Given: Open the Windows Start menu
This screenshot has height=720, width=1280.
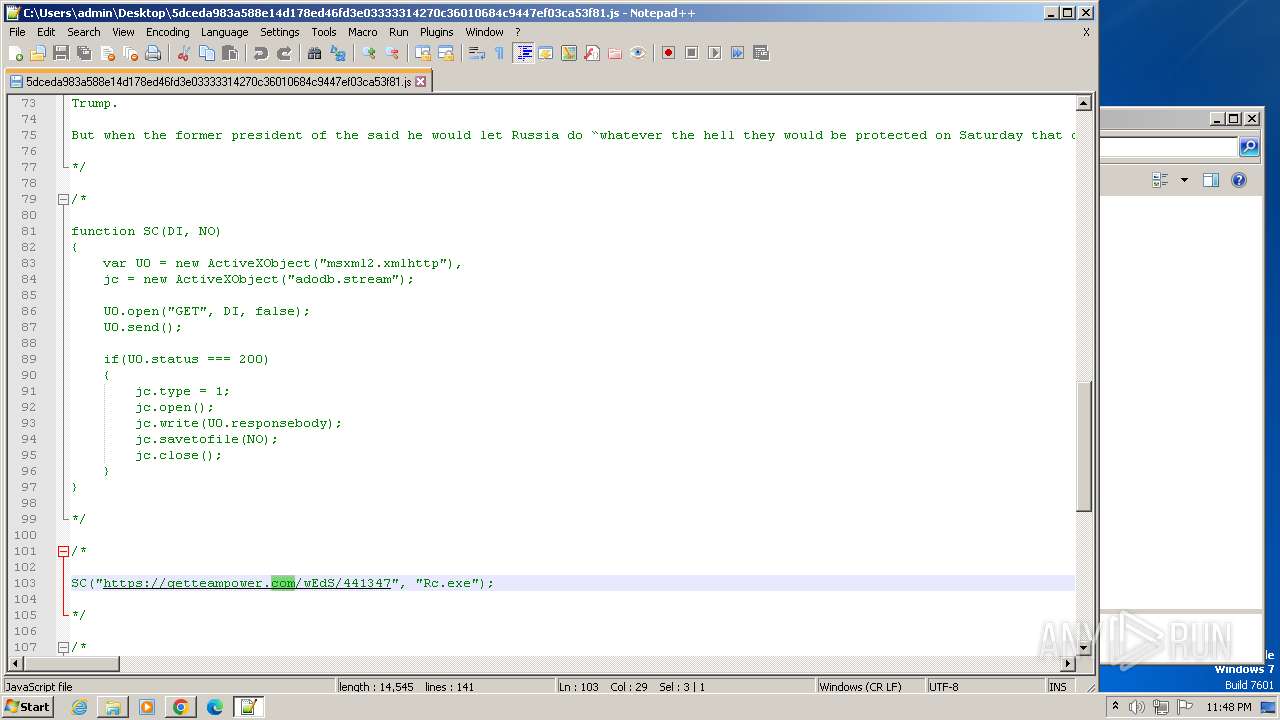Looking at the screenshot, I should tap(27, 707).
